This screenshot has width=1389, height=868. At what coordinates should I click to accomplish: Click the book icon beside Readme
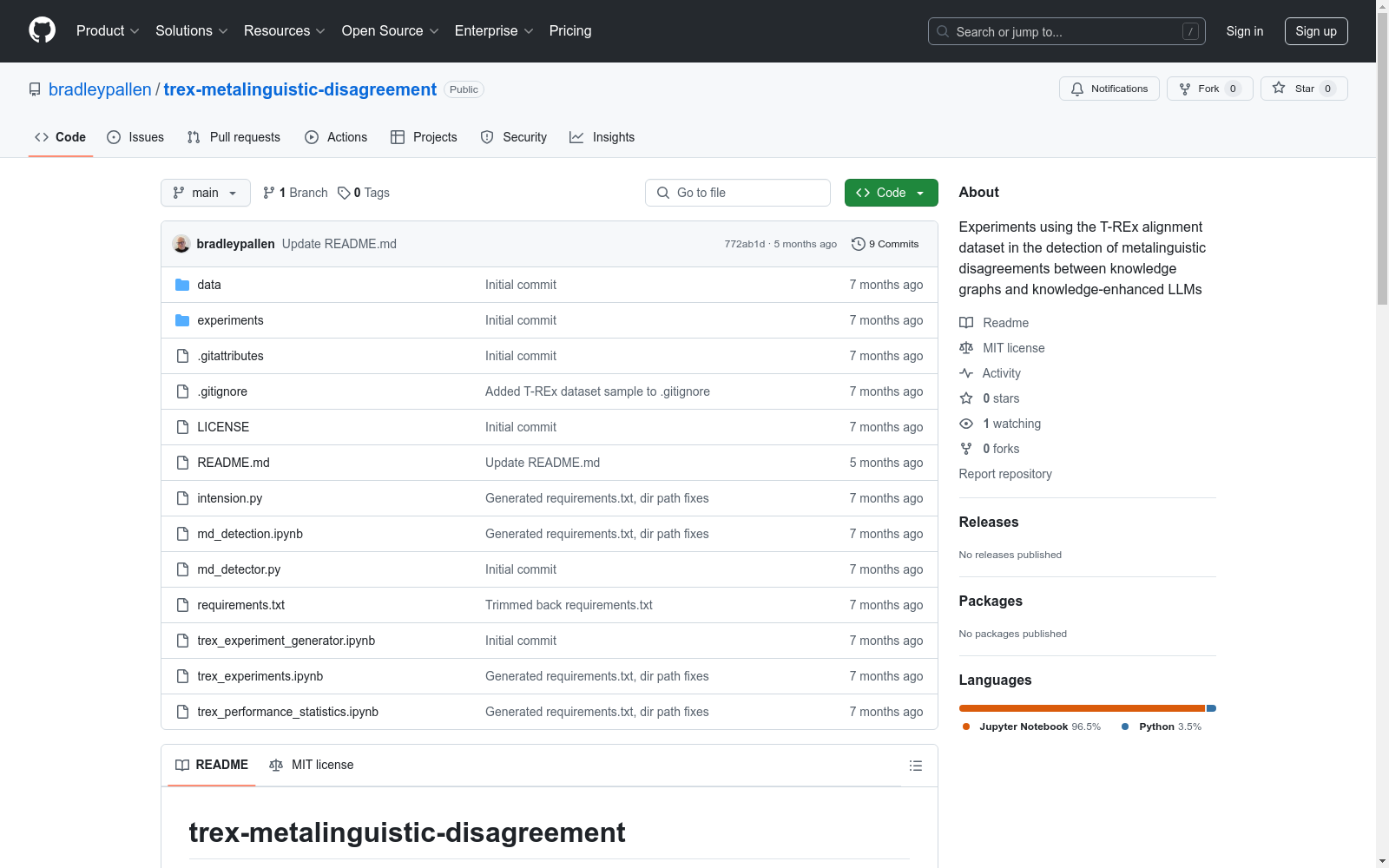pyautogui.click(x=966, y=323)
